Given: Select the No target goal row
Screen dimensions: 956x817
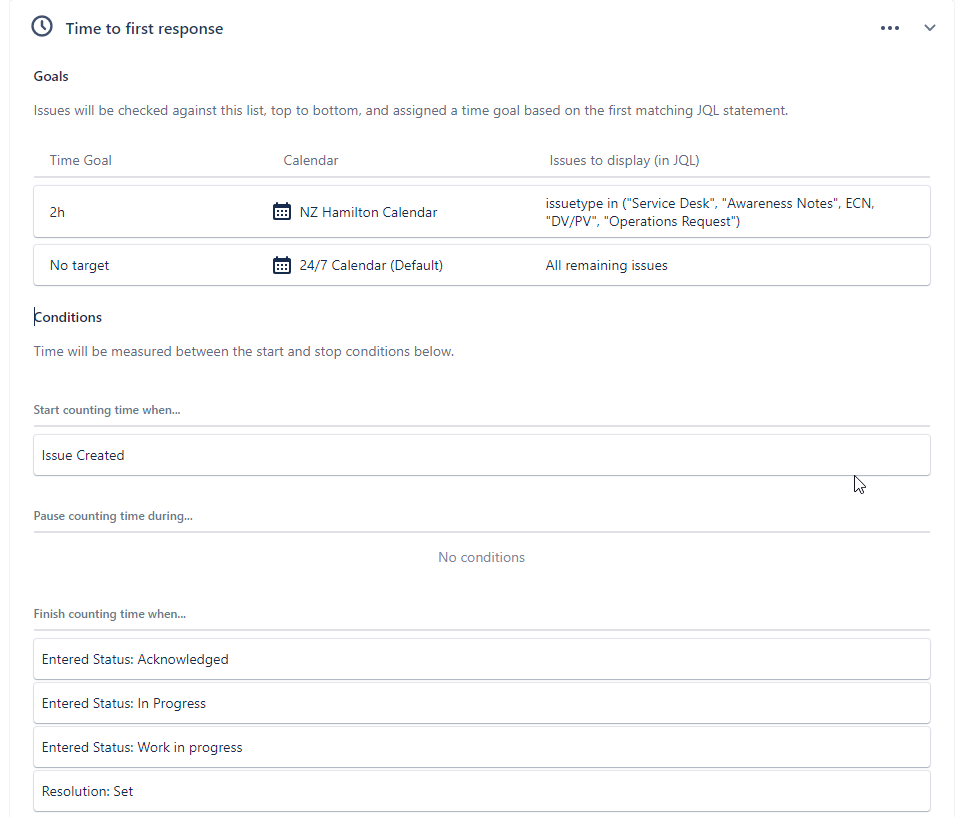Looking at the screenshot, I should 482,265.
